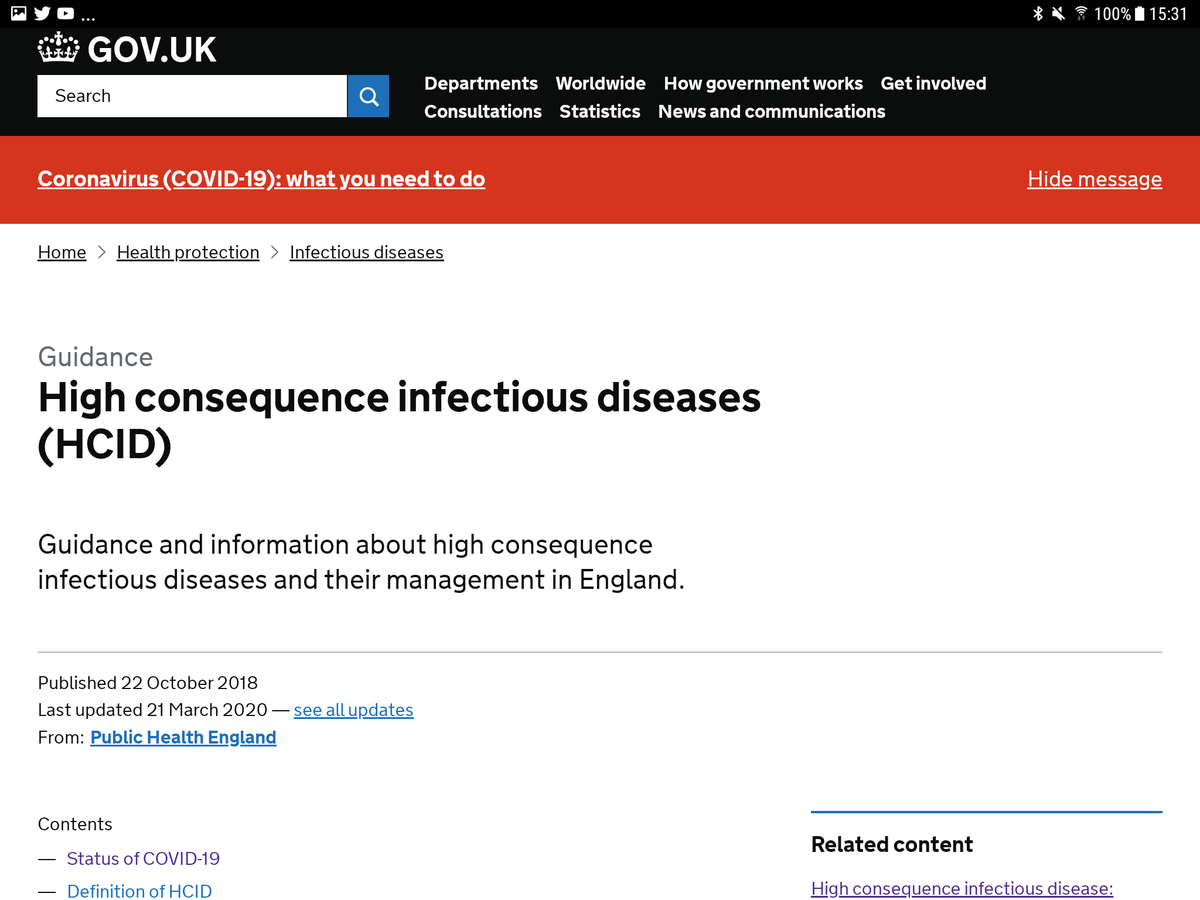Open News and communications
1200x900 pixels.
[x=772, y=112]
